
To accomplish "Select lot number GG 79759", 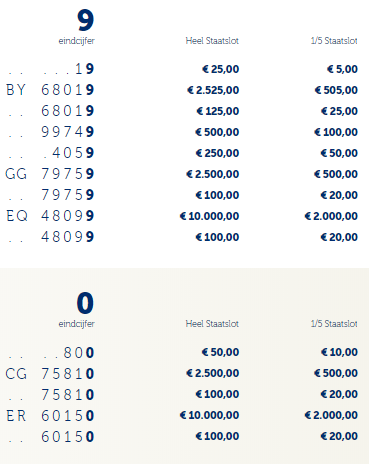I will pyautogui.click(x=50, y=174).
